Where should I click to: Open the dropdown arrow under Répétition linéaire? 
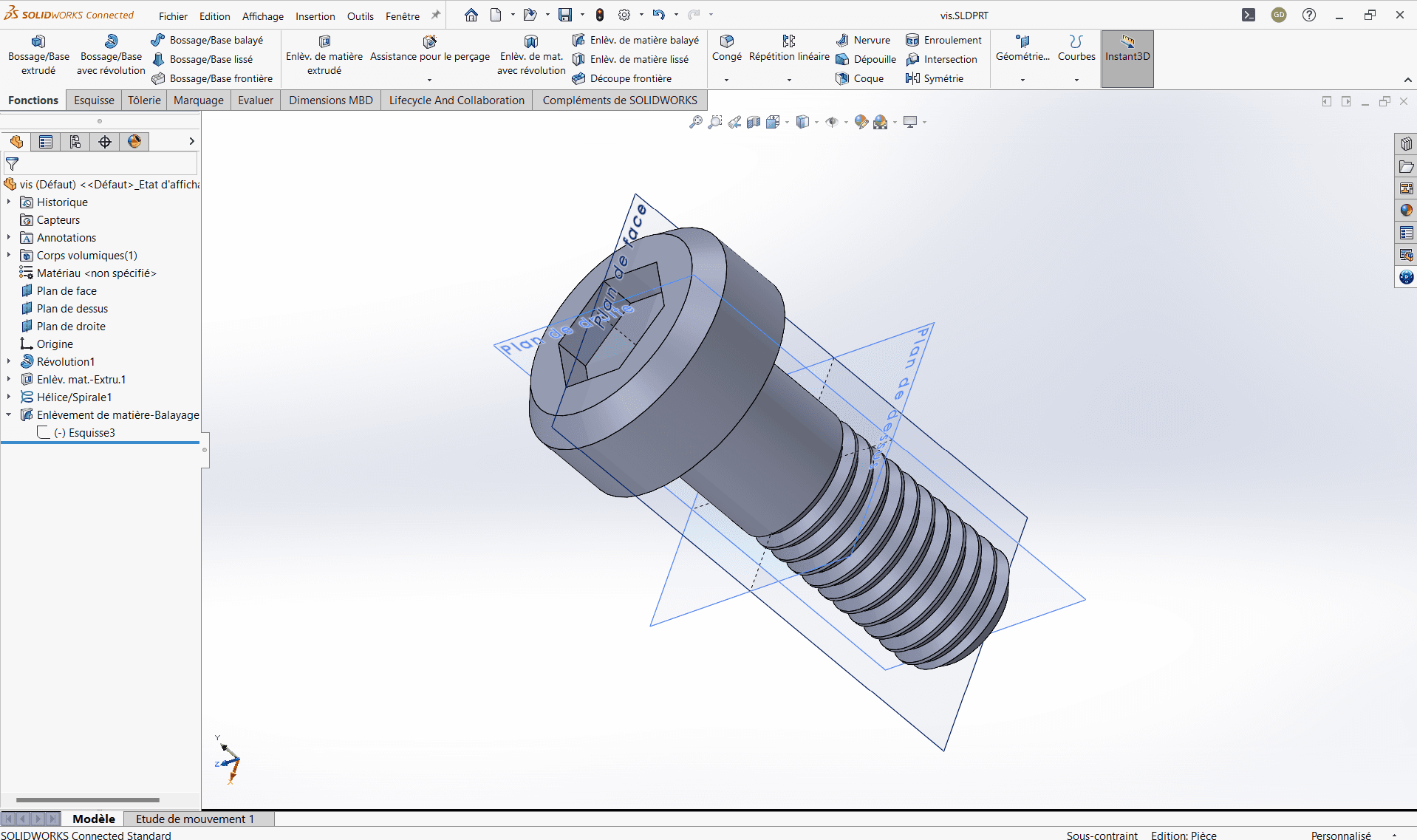(x=789, y=80)
